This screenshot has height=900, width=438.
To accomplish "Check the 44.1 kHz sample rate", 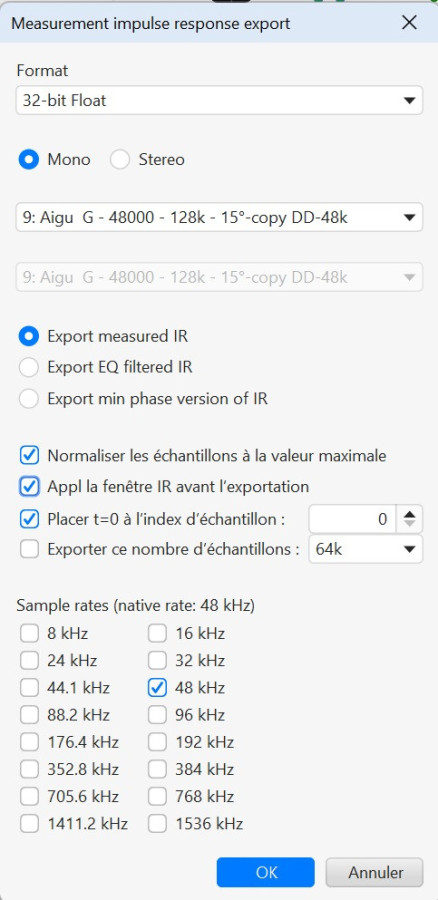I will [29, 688].
